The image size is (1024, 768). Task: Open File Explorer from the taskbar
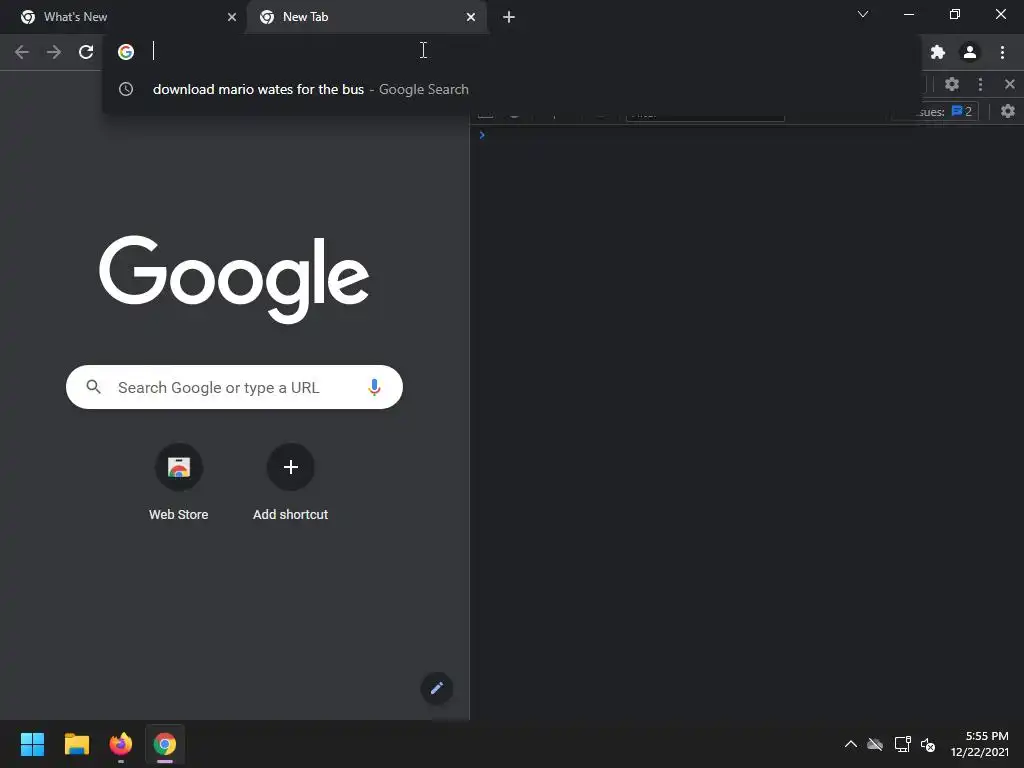[76, 744]
